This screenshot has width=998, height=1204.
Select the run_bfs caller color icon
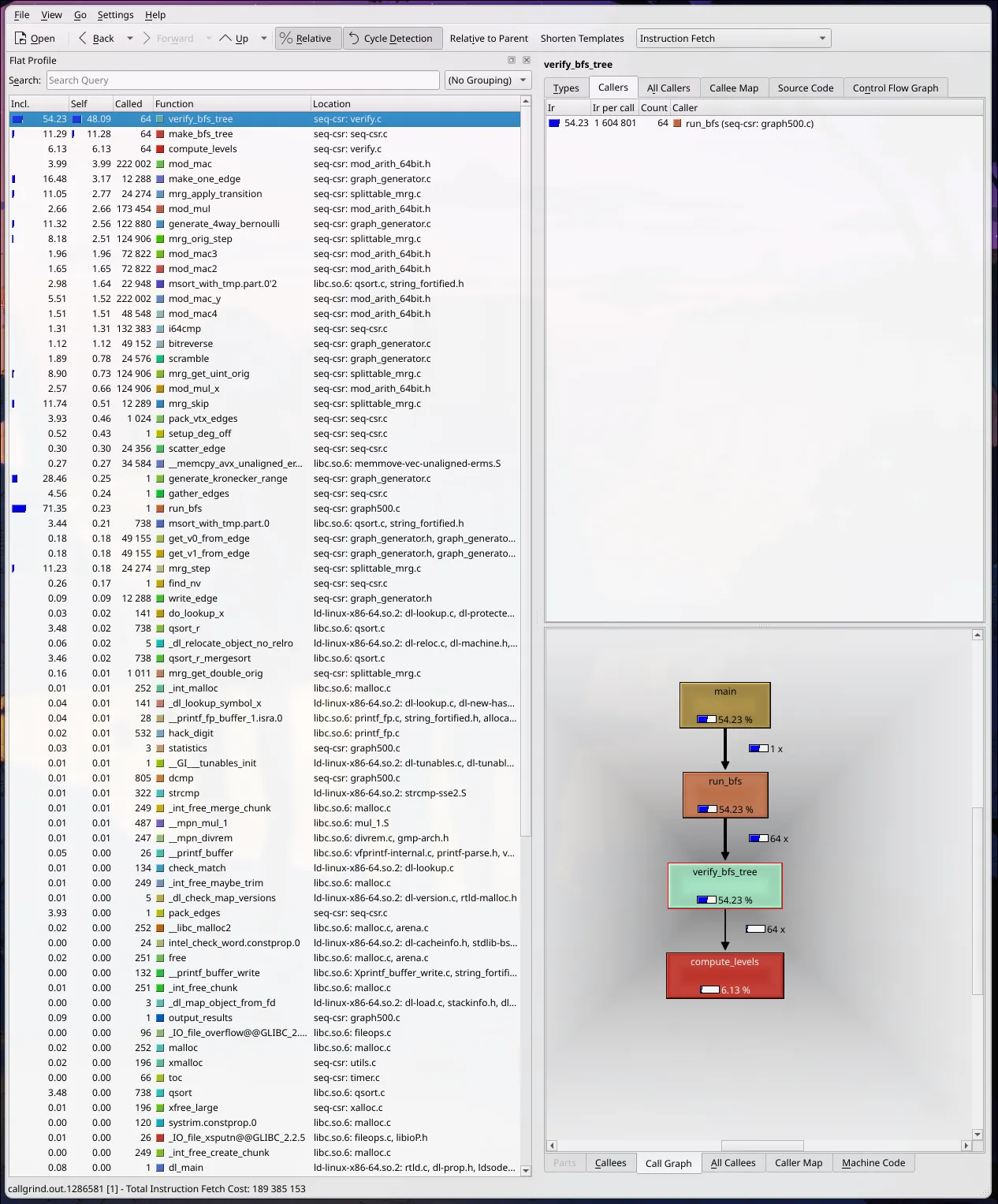click(677, 123)
